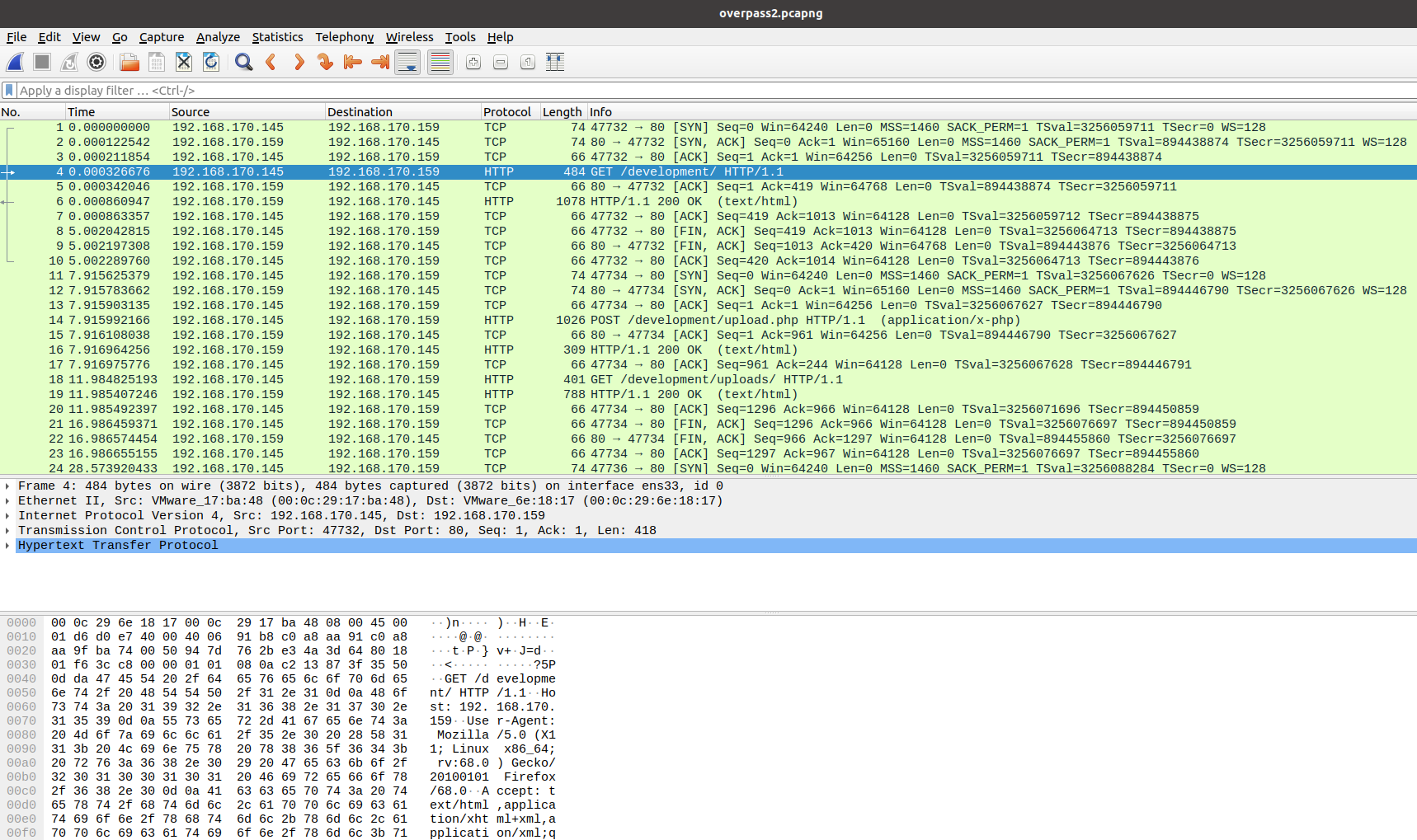Screen dimensions: 1417x840
Task: Zoom in the packet text
Action: point(473,62)
